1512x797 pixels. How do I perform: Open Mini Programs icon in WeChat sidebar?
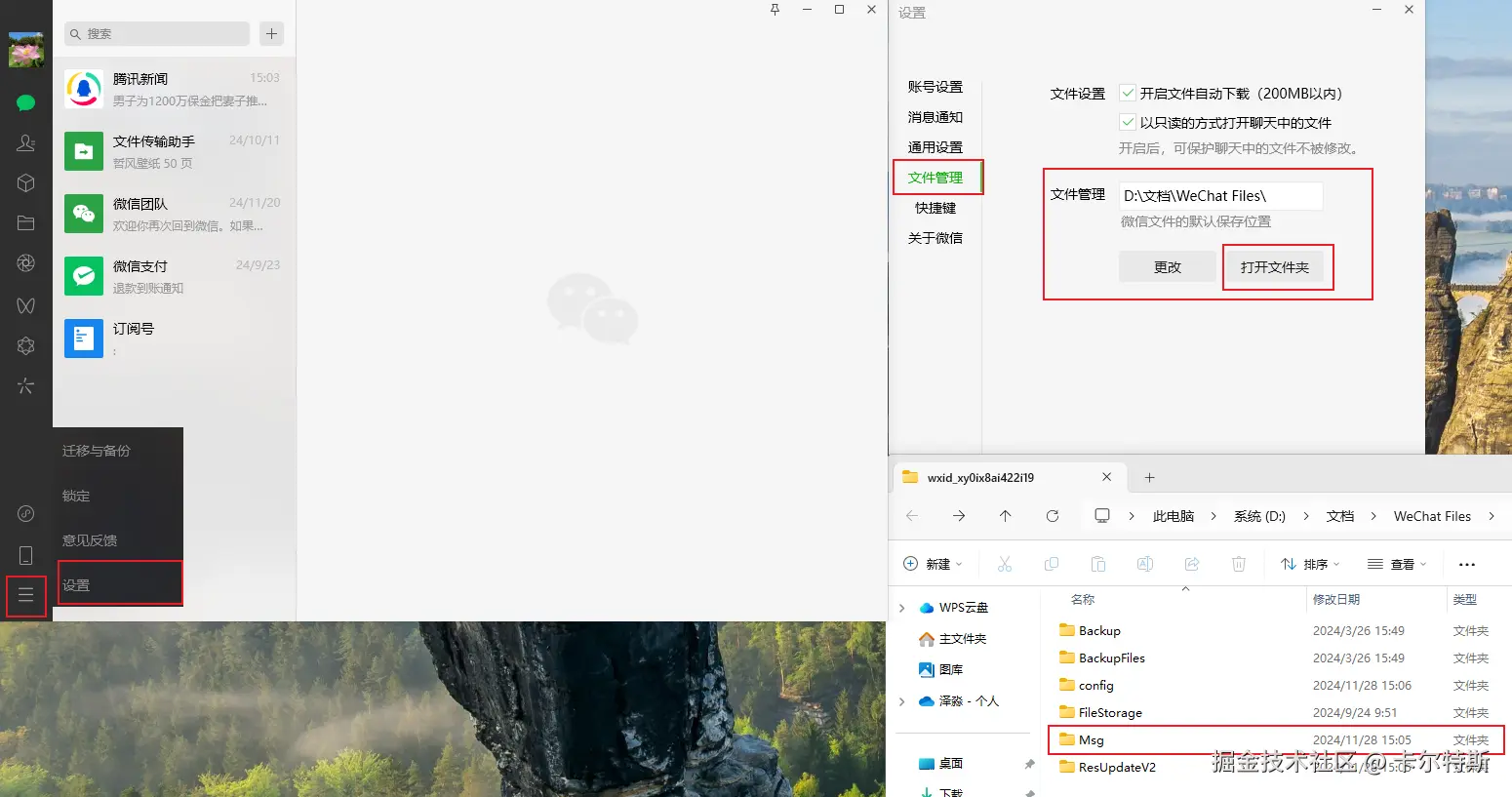26,513
